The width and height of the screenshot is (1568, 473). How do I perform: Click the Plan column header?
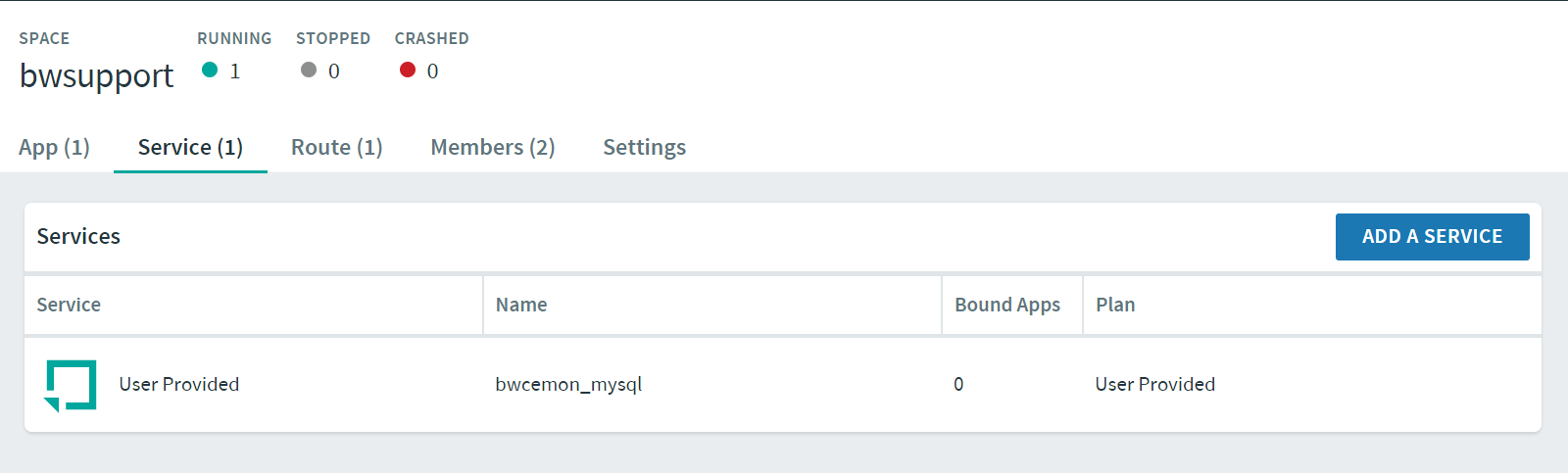point(1115,305)
